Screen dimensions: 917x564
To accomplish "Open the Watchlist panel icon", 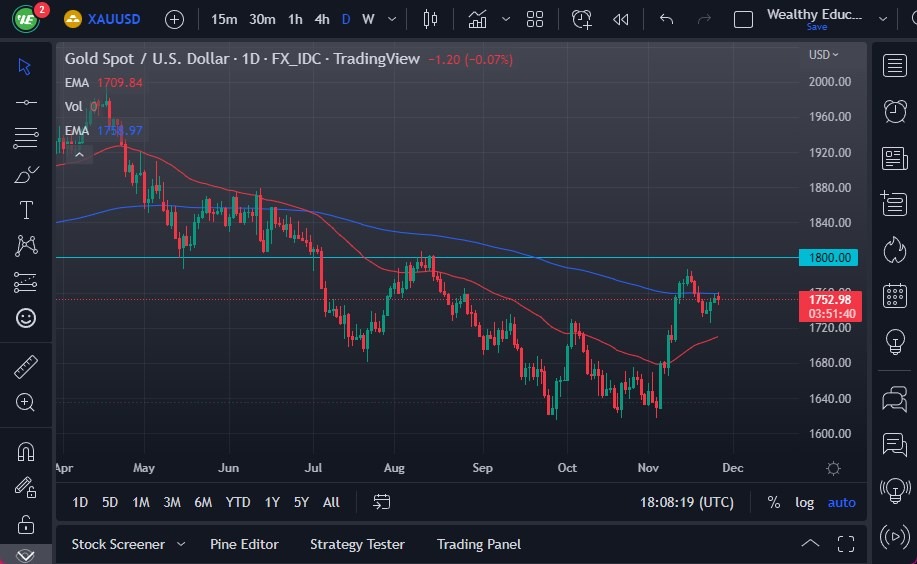I will (x=895, y=66).
